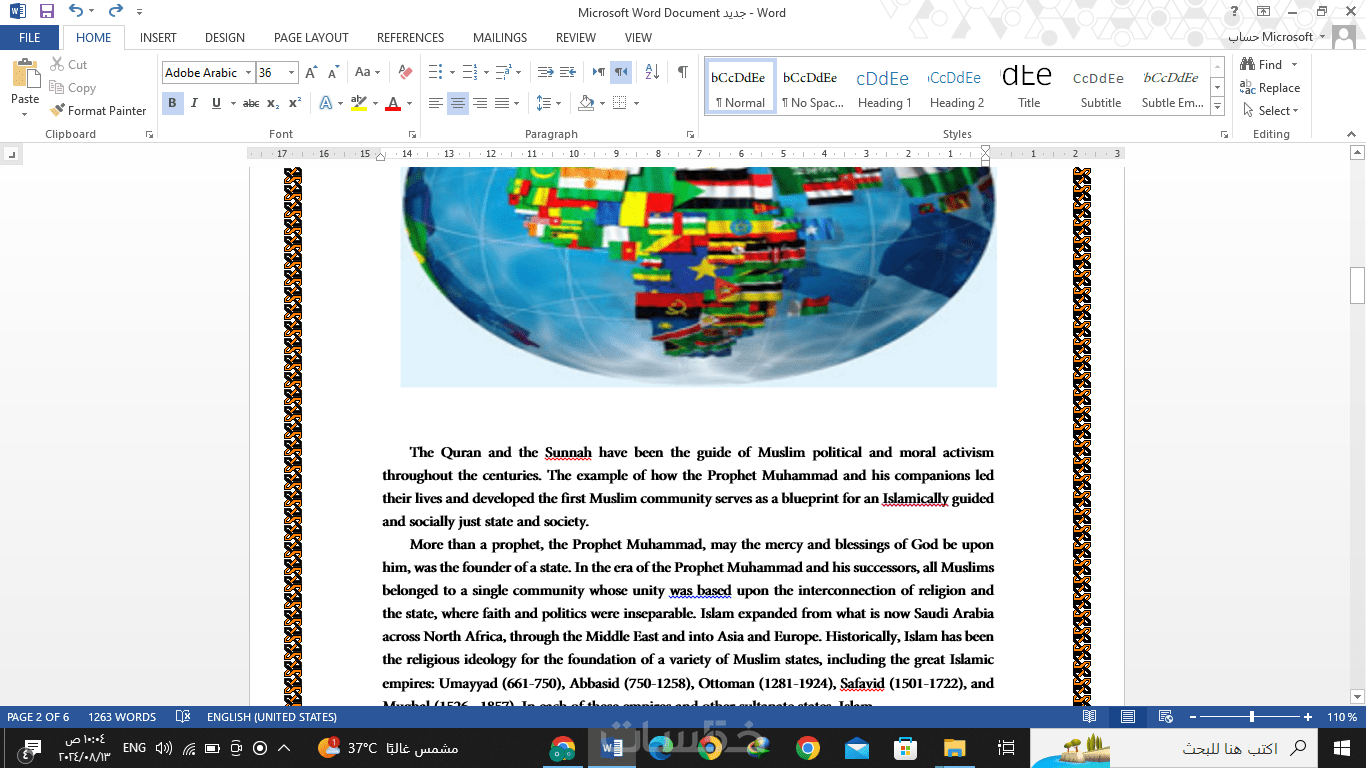Screen dimensions: 1366x768
Task: Apply strikethrough to text
Action: click(251, 103)
